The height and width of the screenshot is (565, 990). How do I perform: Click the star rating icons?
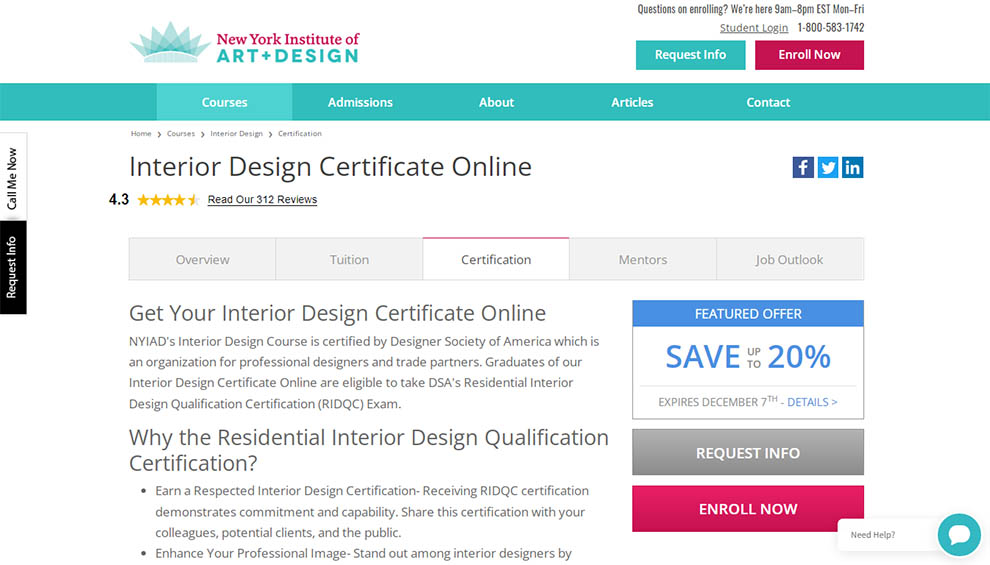(x=168, y=200)
